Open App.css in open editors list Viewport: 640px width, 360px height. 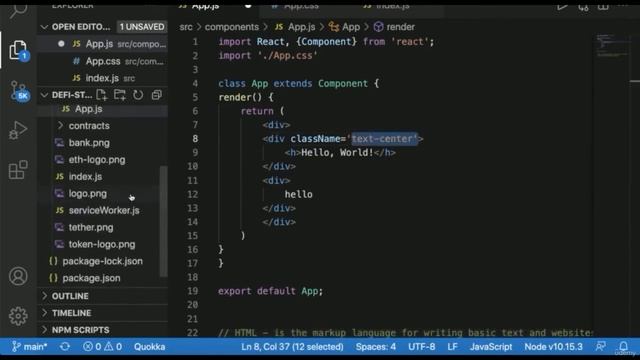[102, 61]
